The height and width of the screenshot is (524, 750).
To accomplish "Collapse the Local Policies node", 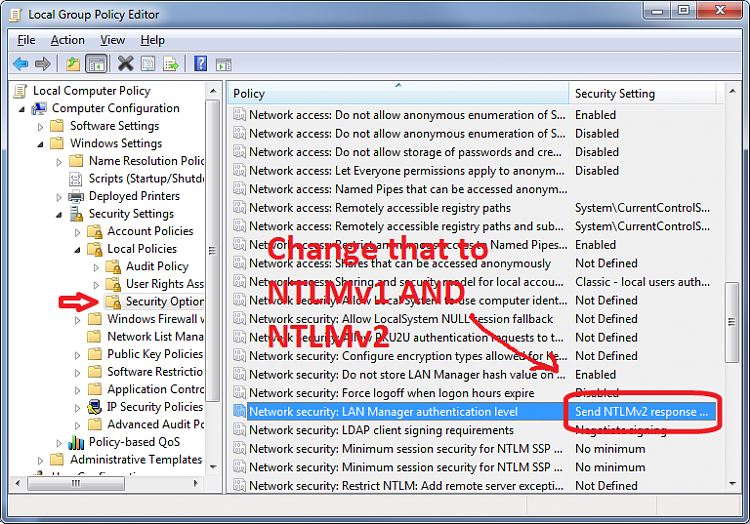I will pyautogui.click(x=77, y=250).
